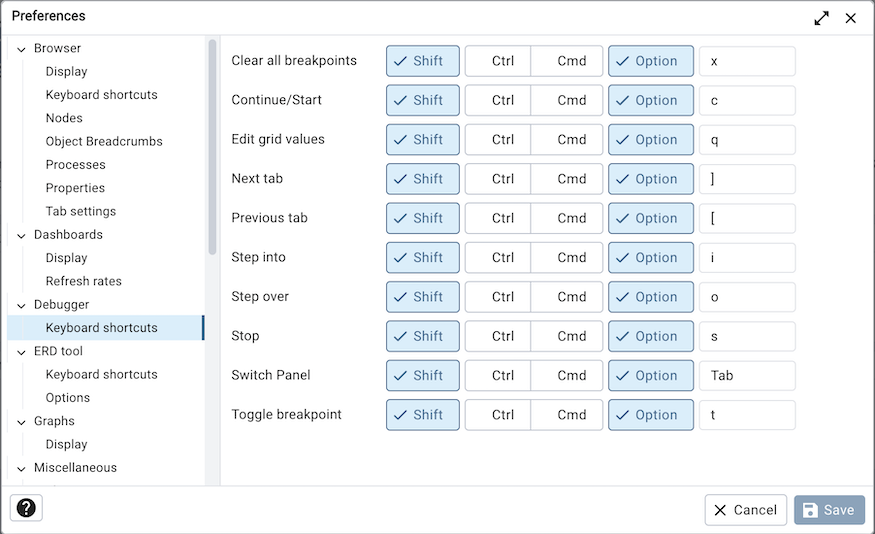Click the Cancel button
The image size is (875, 534).
746,510
